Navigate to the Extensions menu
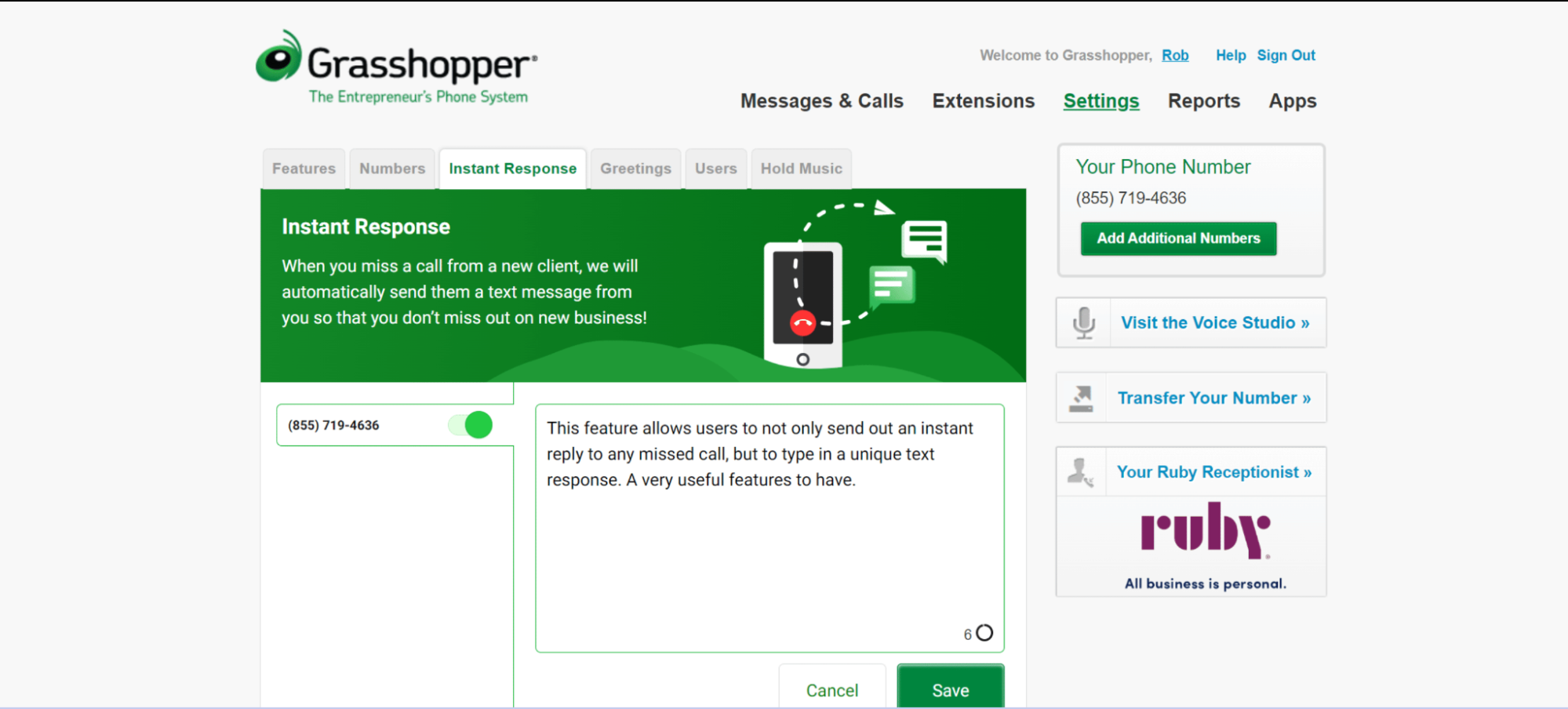The width and height of the screenshot is (1568, 709). [983, 101]
